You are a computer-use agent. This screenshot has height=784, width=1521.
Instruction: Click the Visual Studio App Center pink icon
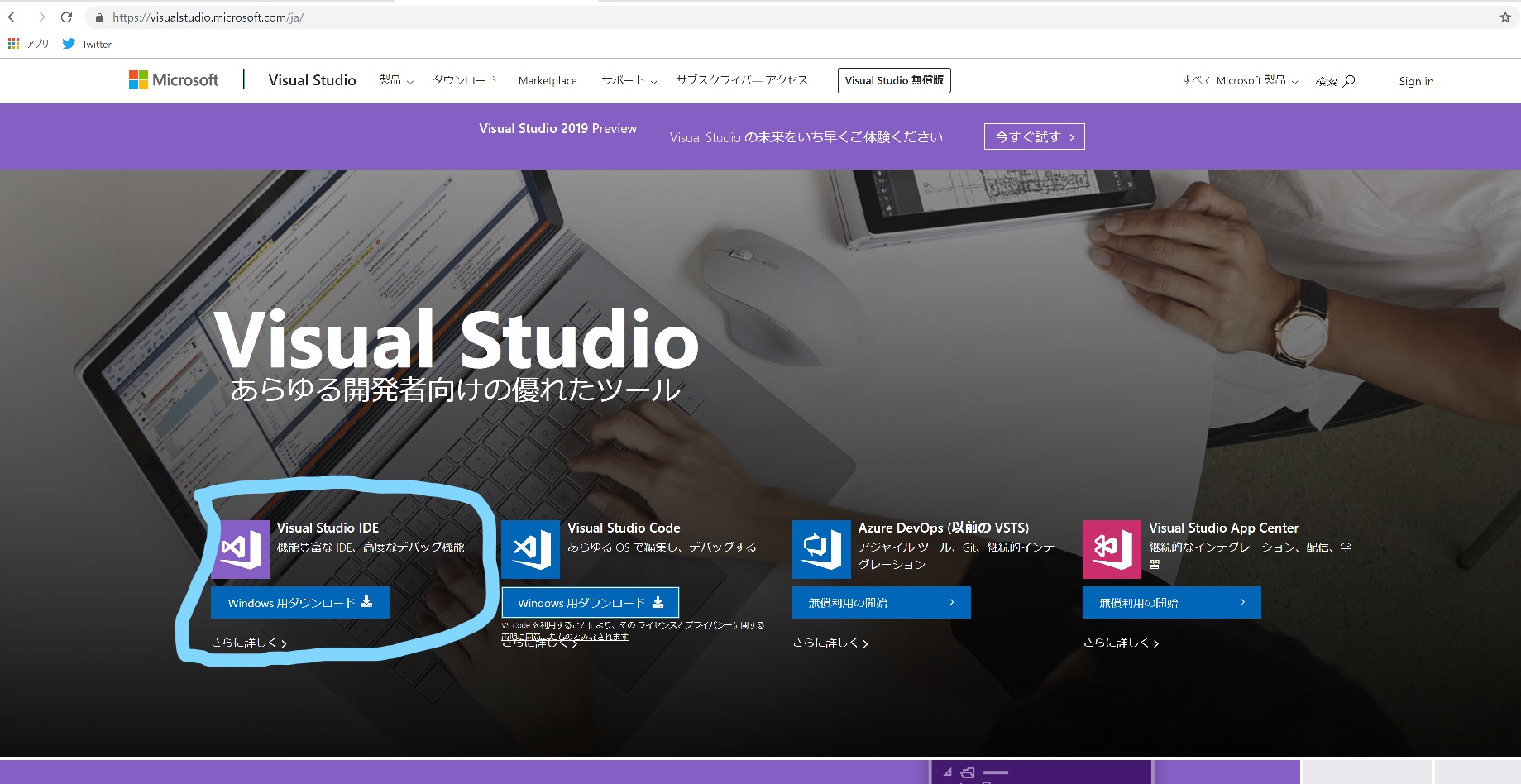click(x=1112, y=549)
